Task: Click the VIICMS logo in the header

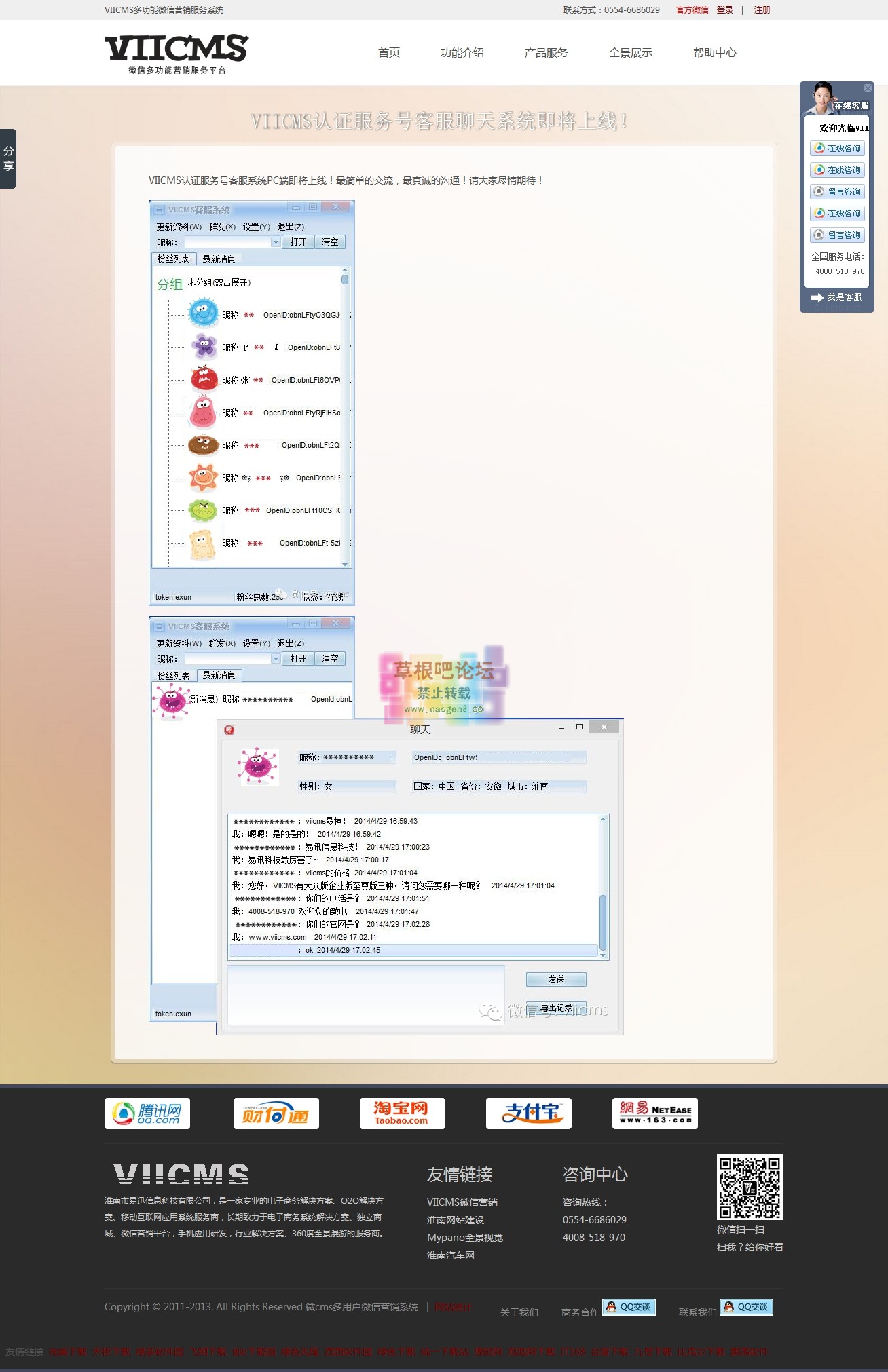Action: point(177,53)
